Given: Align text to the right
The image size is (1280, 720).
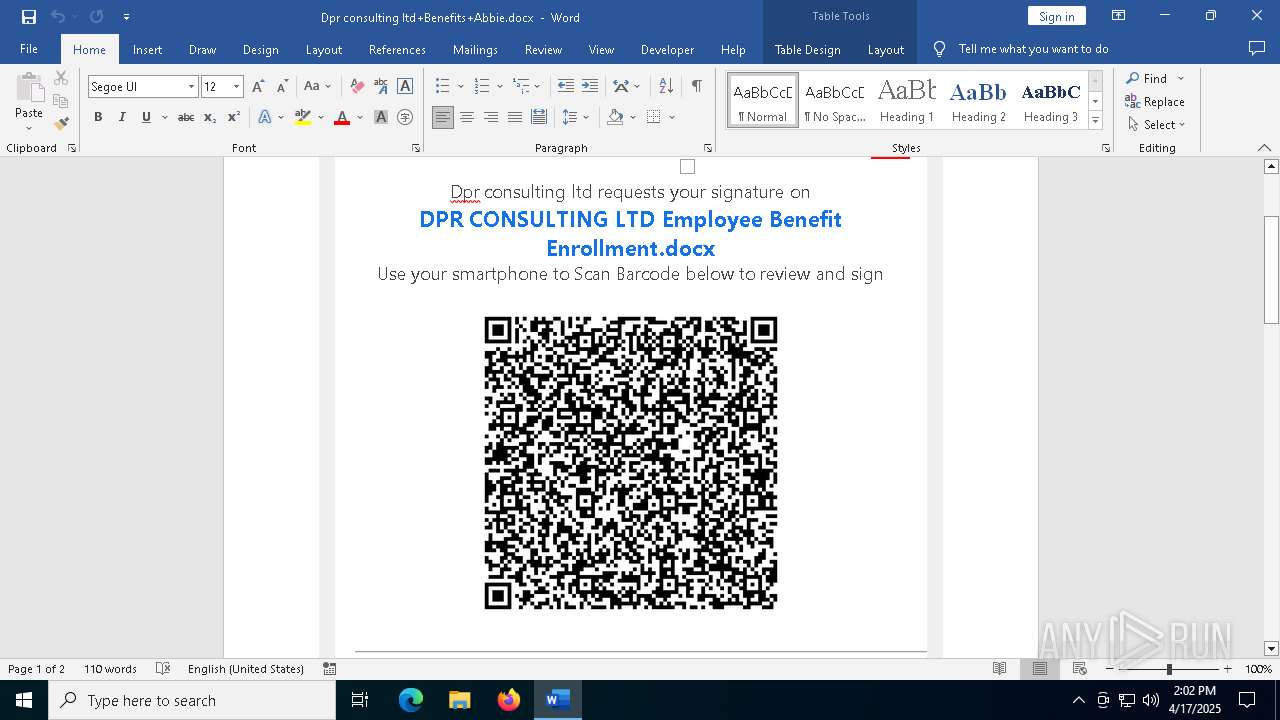Looking at the screenshot, I should (491, 117).
